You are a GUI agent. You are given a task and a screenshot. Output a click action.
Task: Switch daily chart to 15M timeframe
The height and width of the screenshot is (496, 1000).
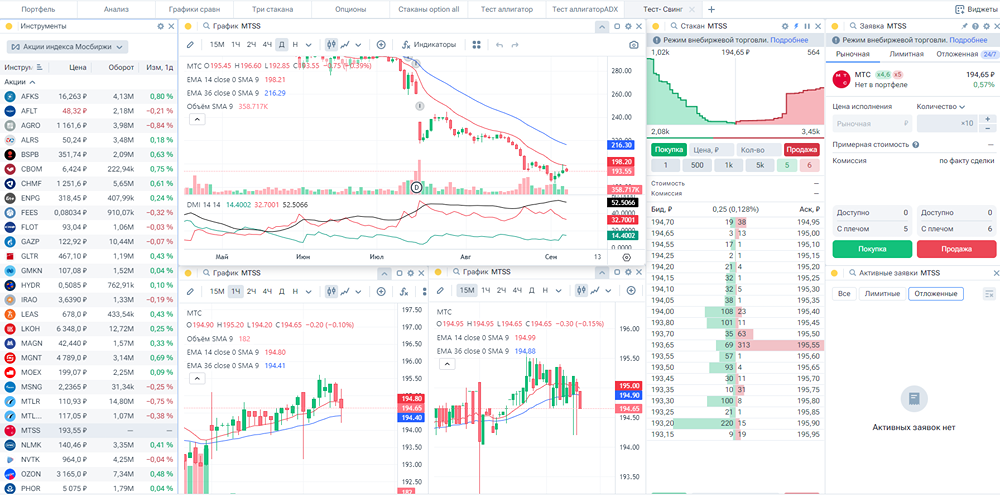coord(217,45)
